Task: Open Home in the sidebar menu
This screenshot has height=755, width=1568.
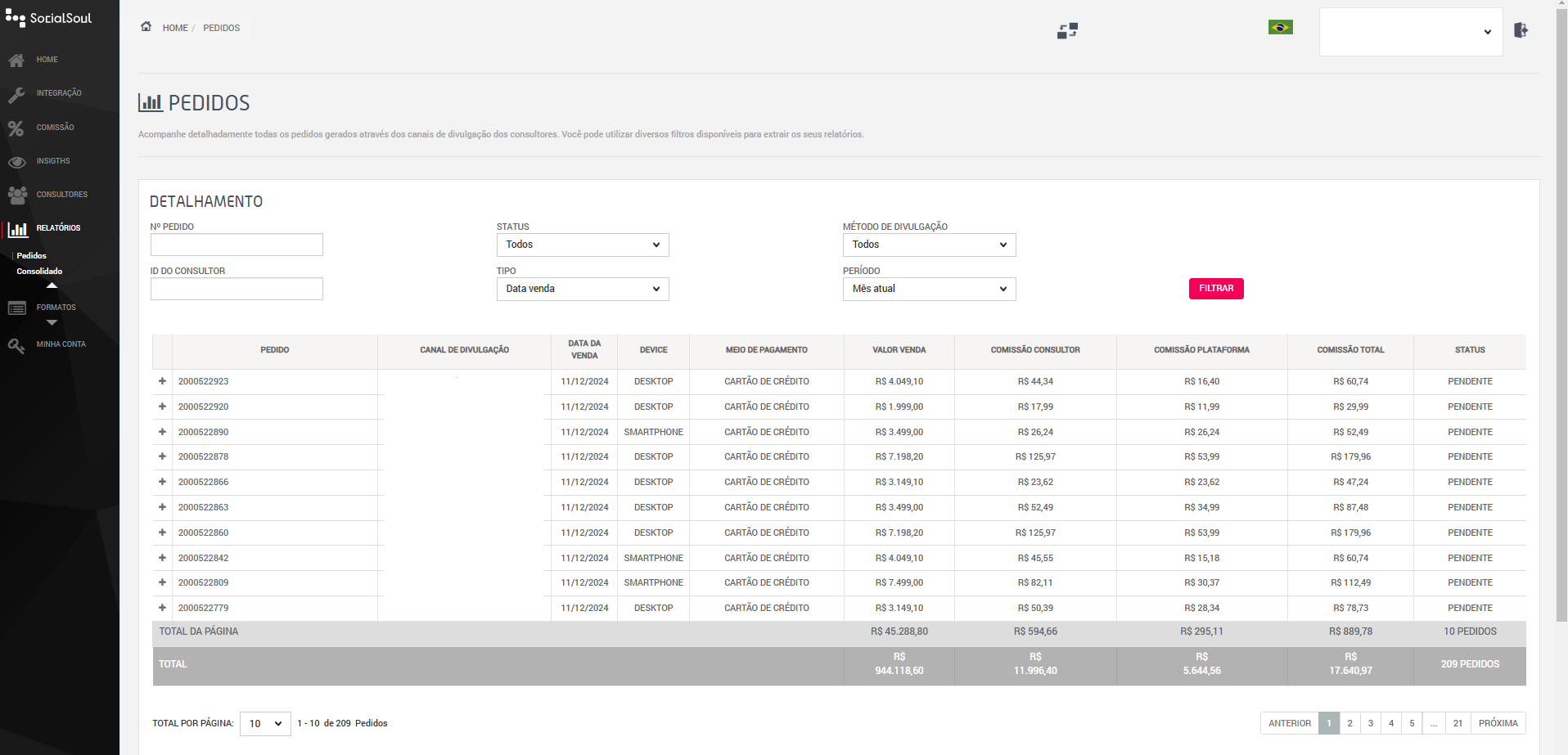Action: click(47, 60)
